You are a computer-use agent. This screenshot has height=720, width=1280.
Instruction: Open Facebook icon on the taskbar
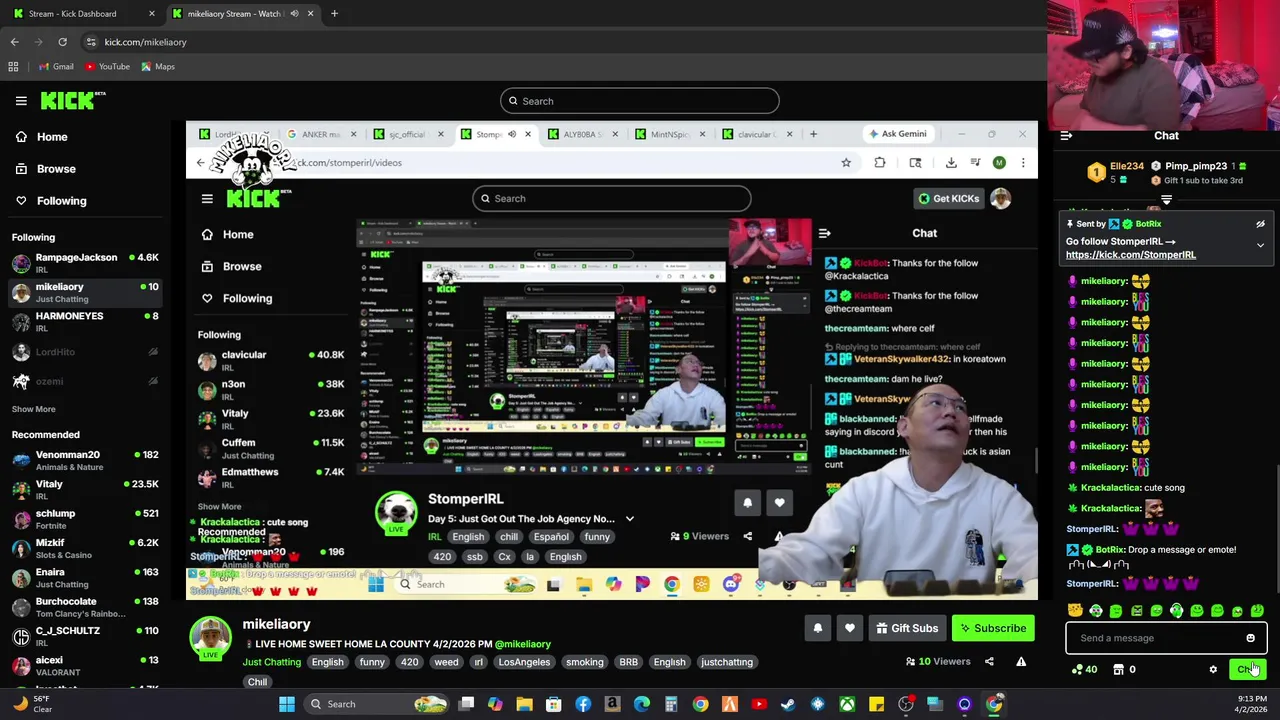(583, 704)
